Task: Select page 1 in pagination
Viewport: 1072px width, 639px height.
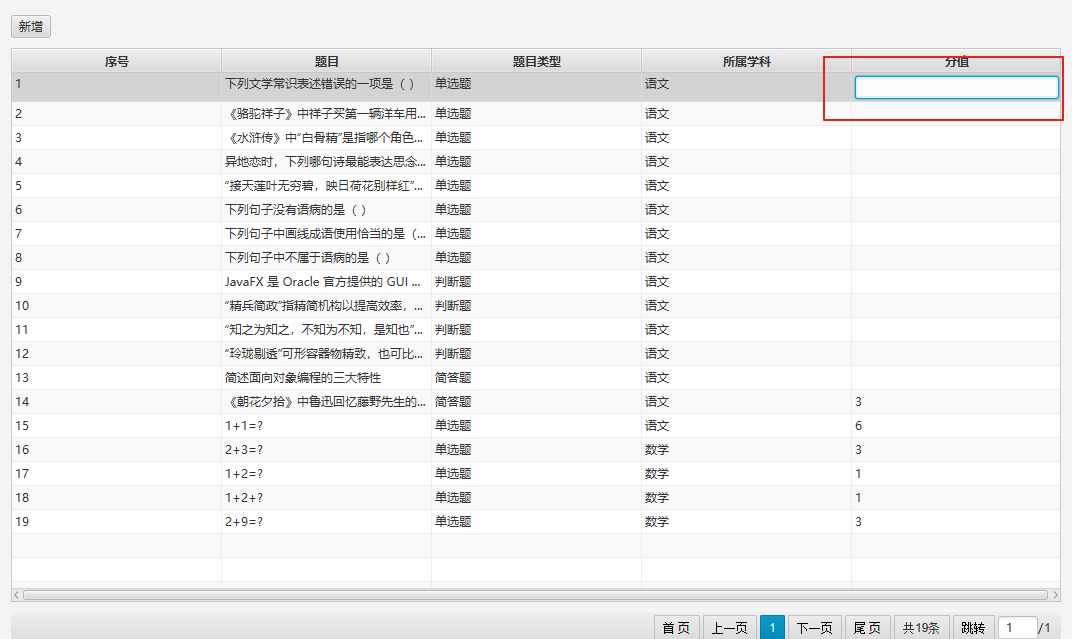Action: pos(772,628)
